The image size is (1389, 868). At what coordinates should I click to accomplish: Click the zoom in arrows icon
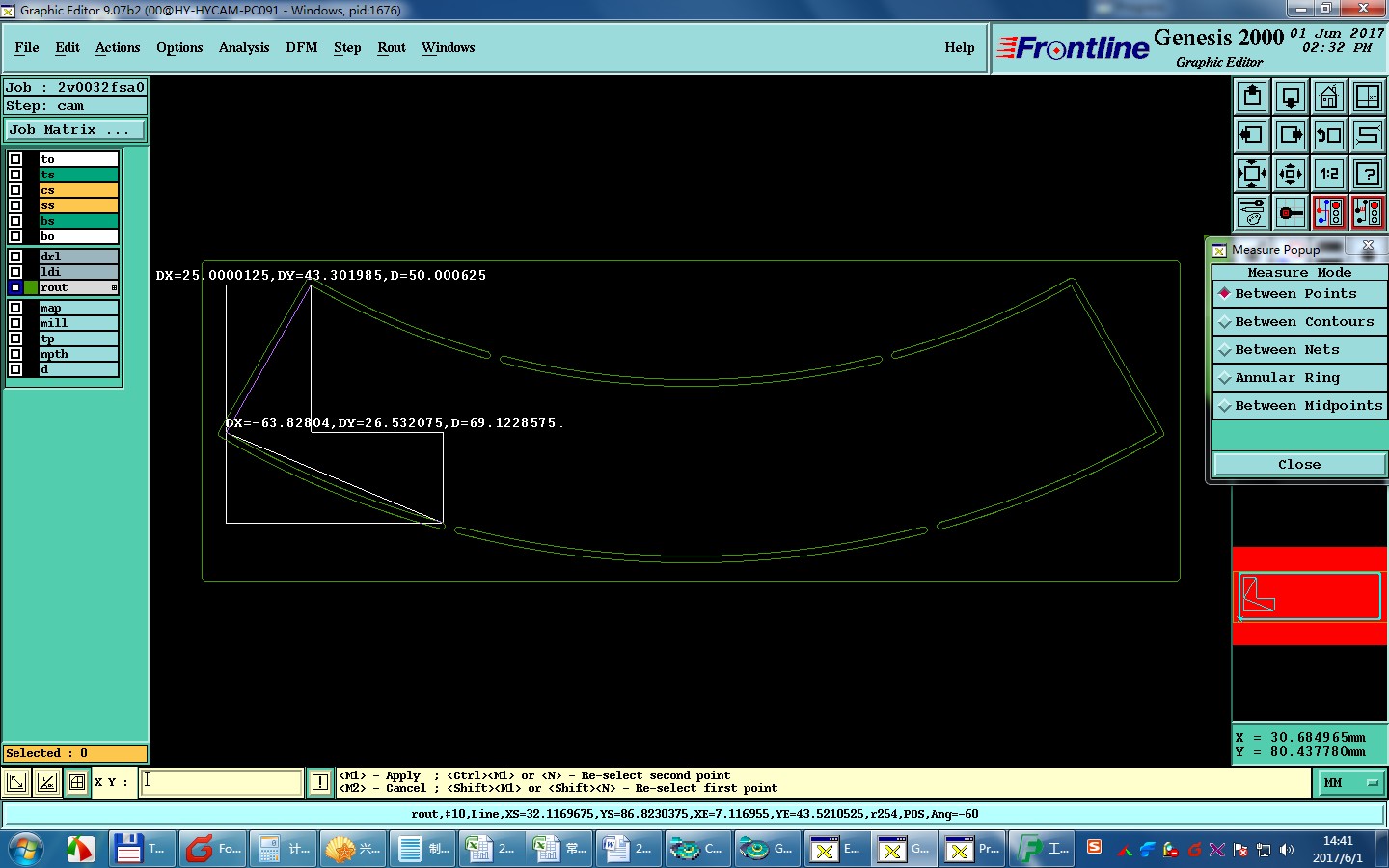(1252, 174)
